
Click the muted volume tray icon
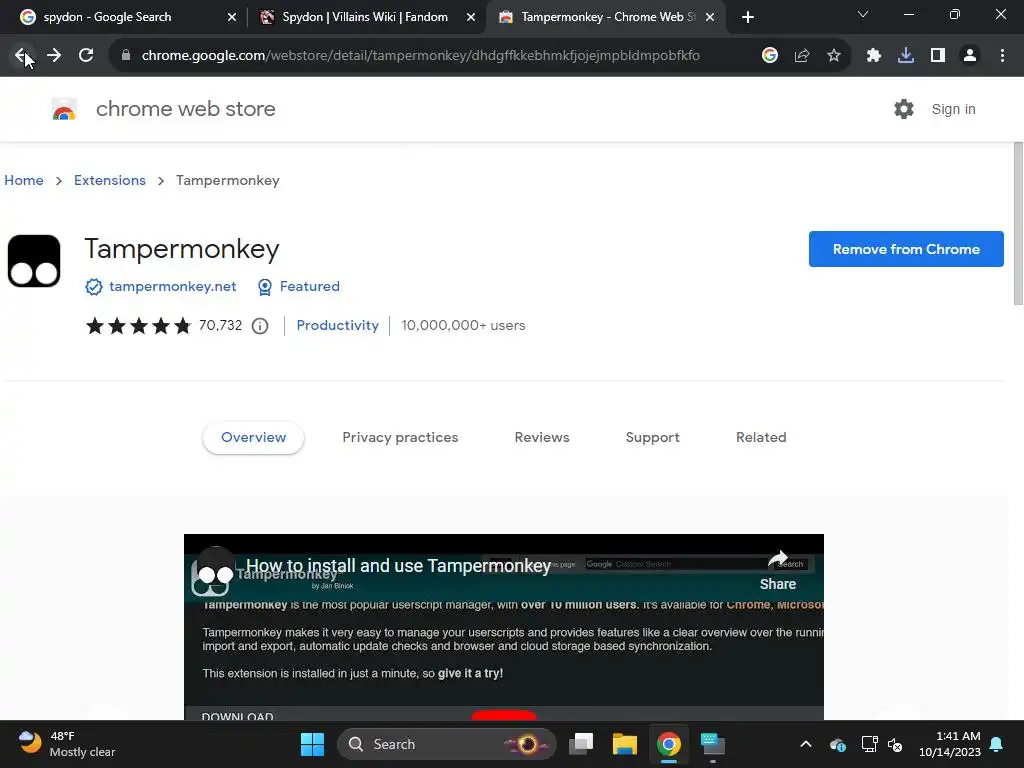coord(895,744)
